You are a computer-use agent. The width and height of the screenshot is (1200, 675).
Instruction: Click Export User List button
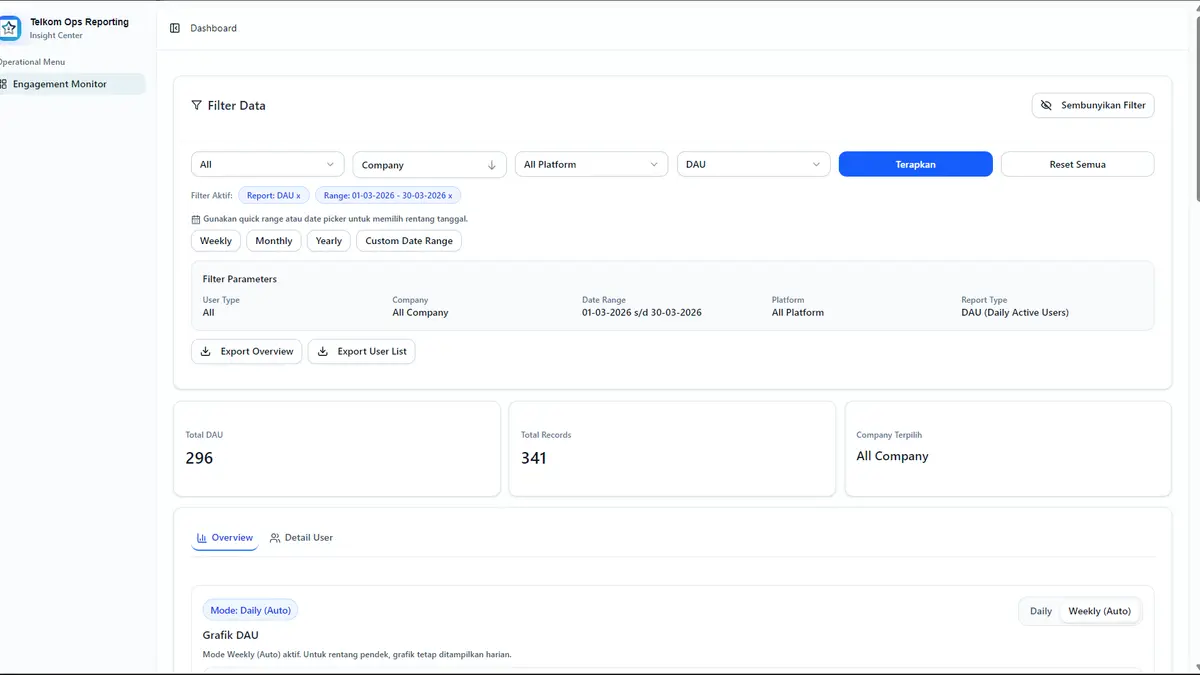click(361, 352)
